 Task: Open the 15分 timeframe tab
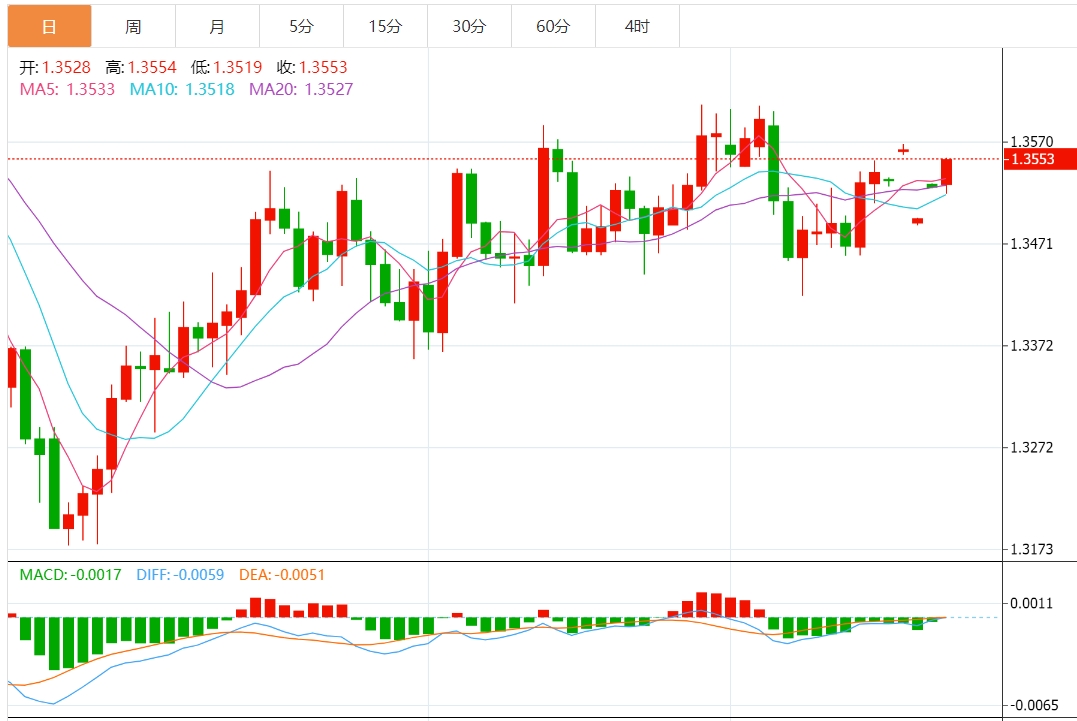tap(385, 26)
